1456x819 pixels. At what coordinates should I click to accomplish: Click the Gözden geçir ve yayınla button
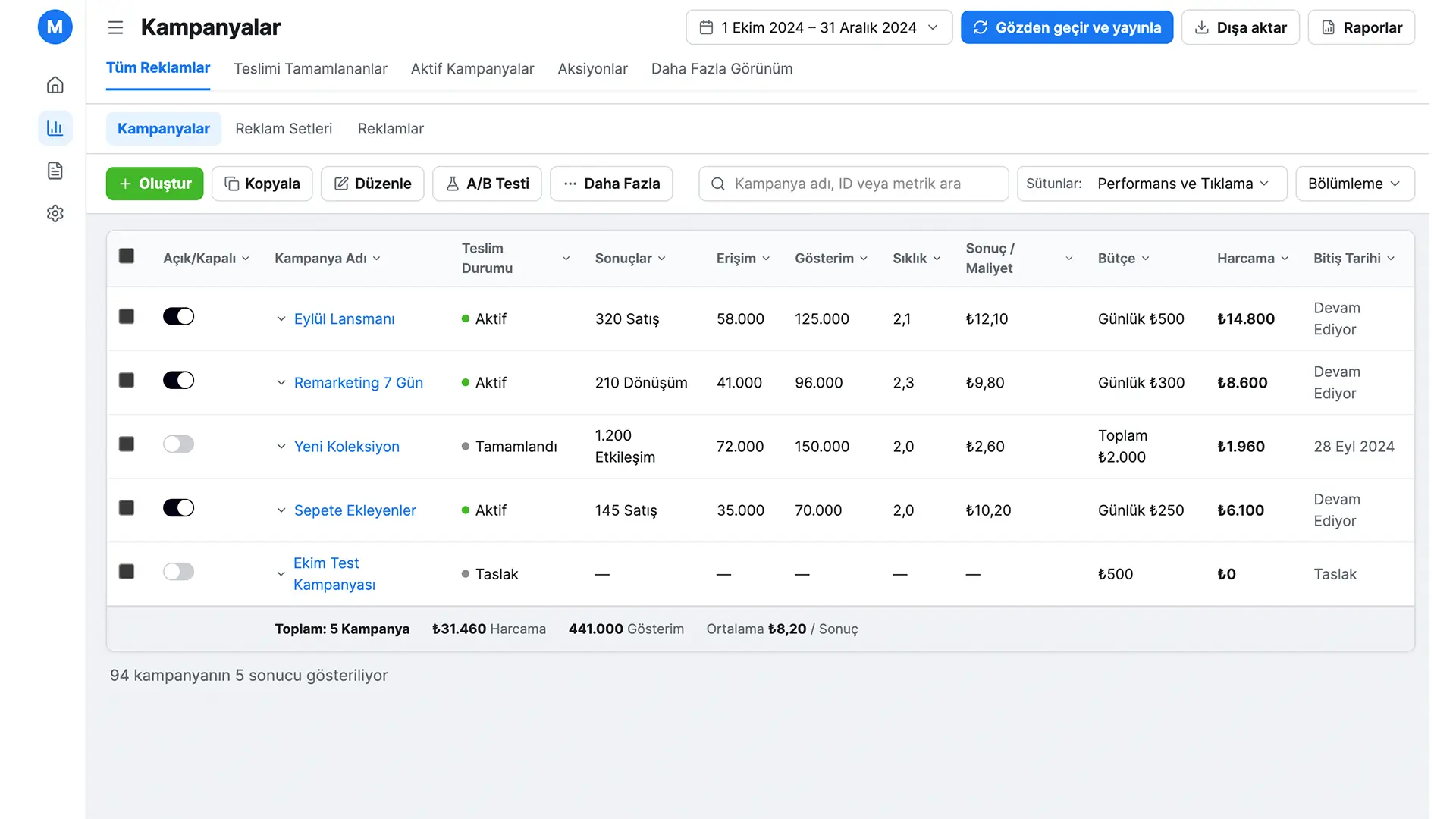1066,28
